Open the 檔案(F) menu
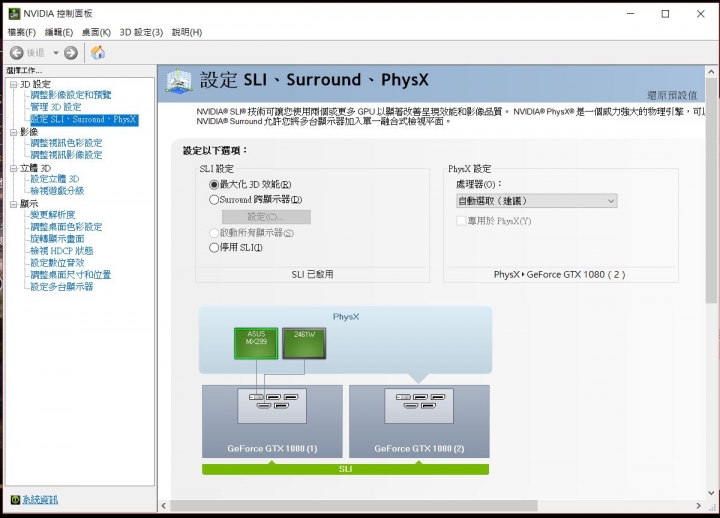 (22, 32)
